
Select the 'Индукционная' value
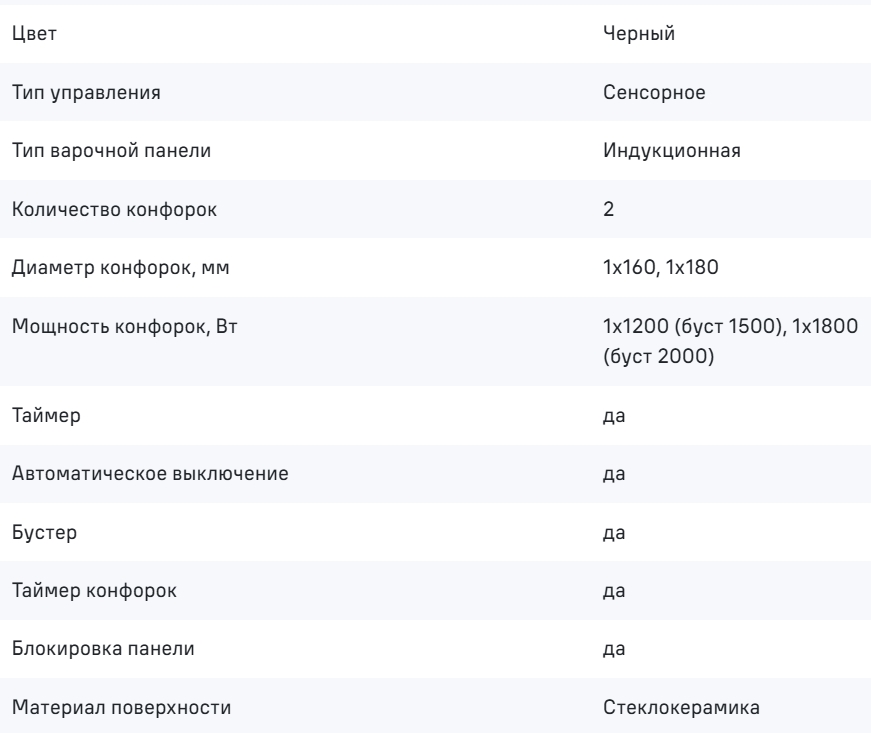[672, 151]
